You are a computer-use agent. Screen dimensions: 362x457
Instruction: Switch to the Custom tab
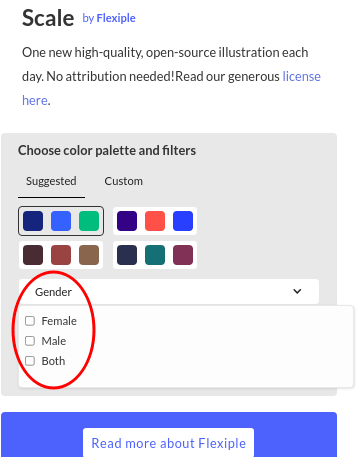pyautogui.click(x=124, y=181)
